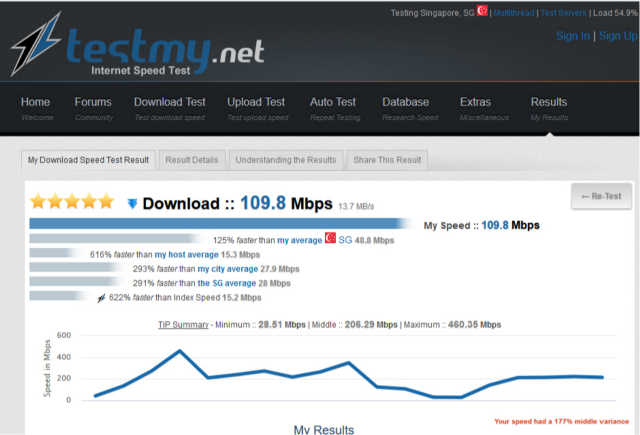Click the My Speed 109.8 Mbps bar
The width and height of the screenshot is (640, 435).
(x=220, y=223)
